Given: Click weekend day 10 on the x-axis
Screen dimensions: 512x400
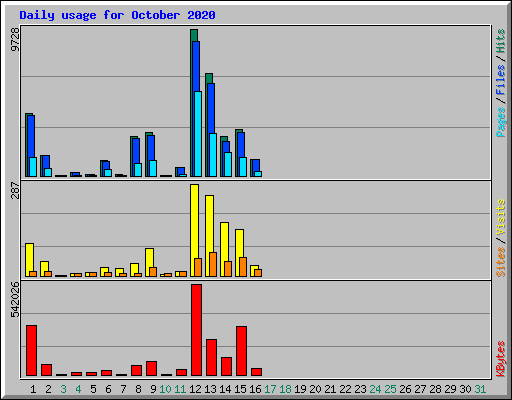Looking at the screenshot, I should tap(165, 389).
